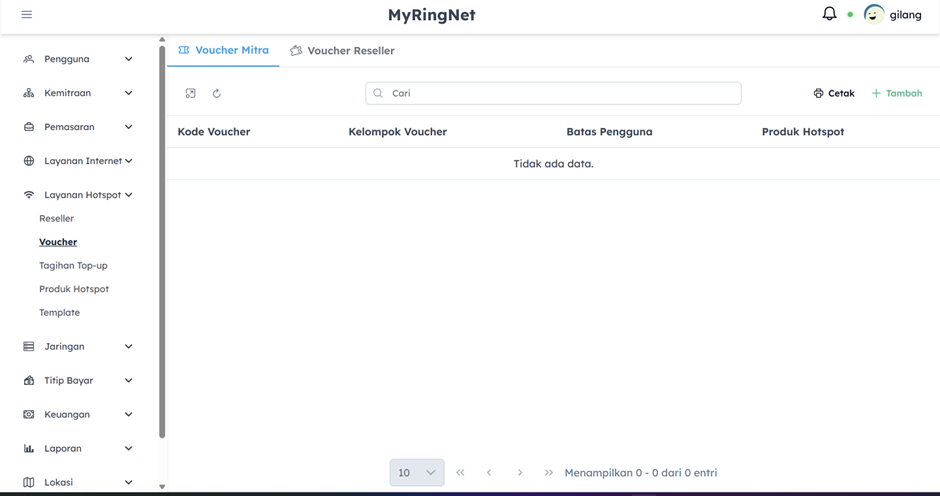The height and width of the screenshot is (496, 940).
Task: Open the hamburger menu in header
Action: [27, 15]
